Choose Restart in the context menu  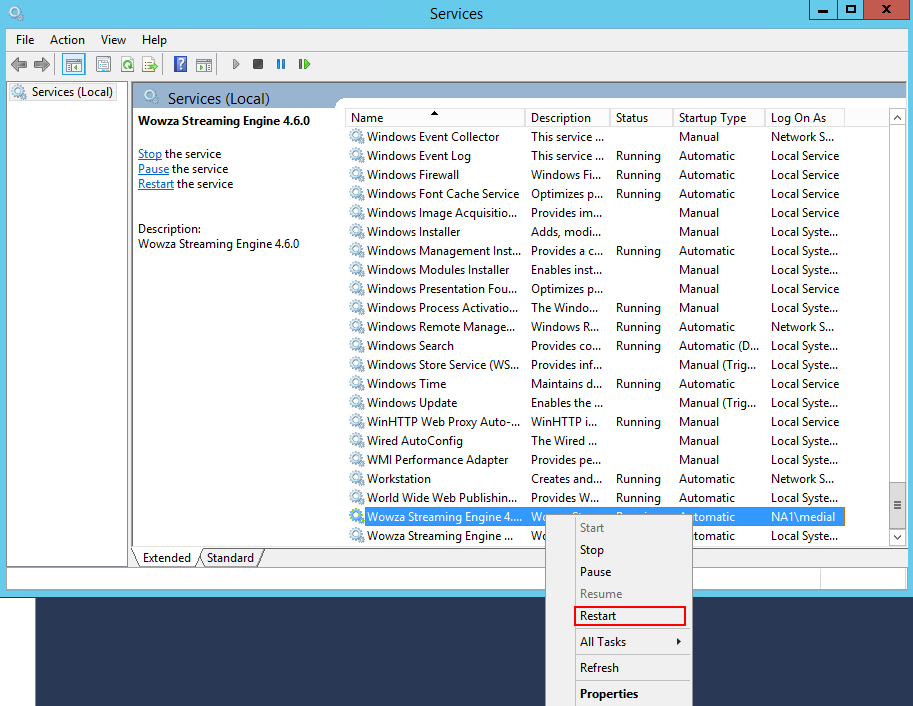(629, 616)
